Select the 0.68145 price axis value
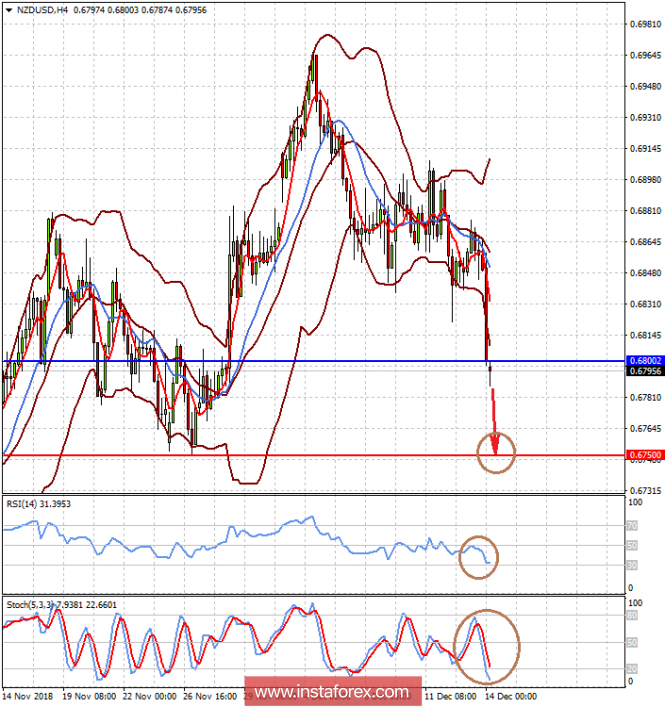The width and height of the screenshot is (665, 707). (646, 335)
